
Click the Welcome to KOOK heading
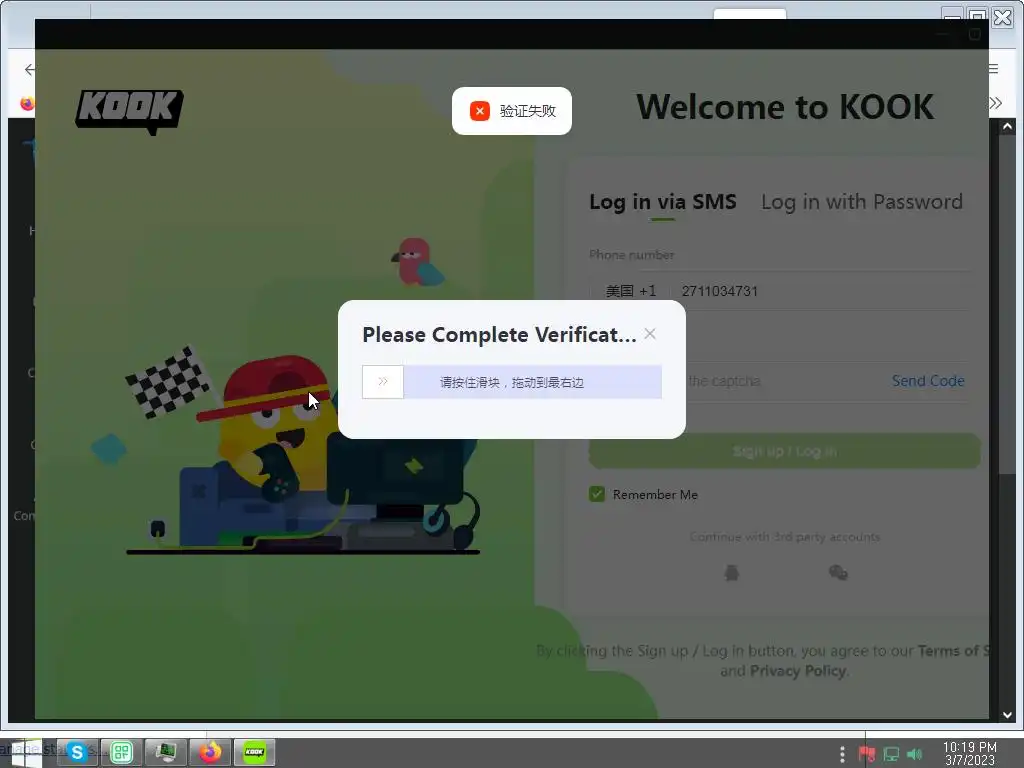[x=785, y=107]
